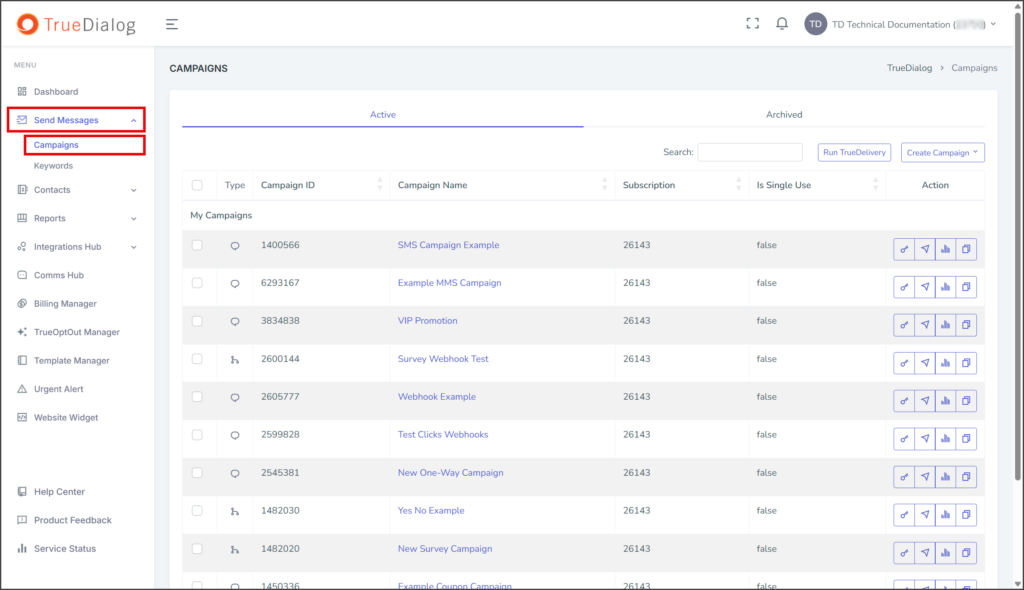Open the Billing Manager

click(65, 304)
